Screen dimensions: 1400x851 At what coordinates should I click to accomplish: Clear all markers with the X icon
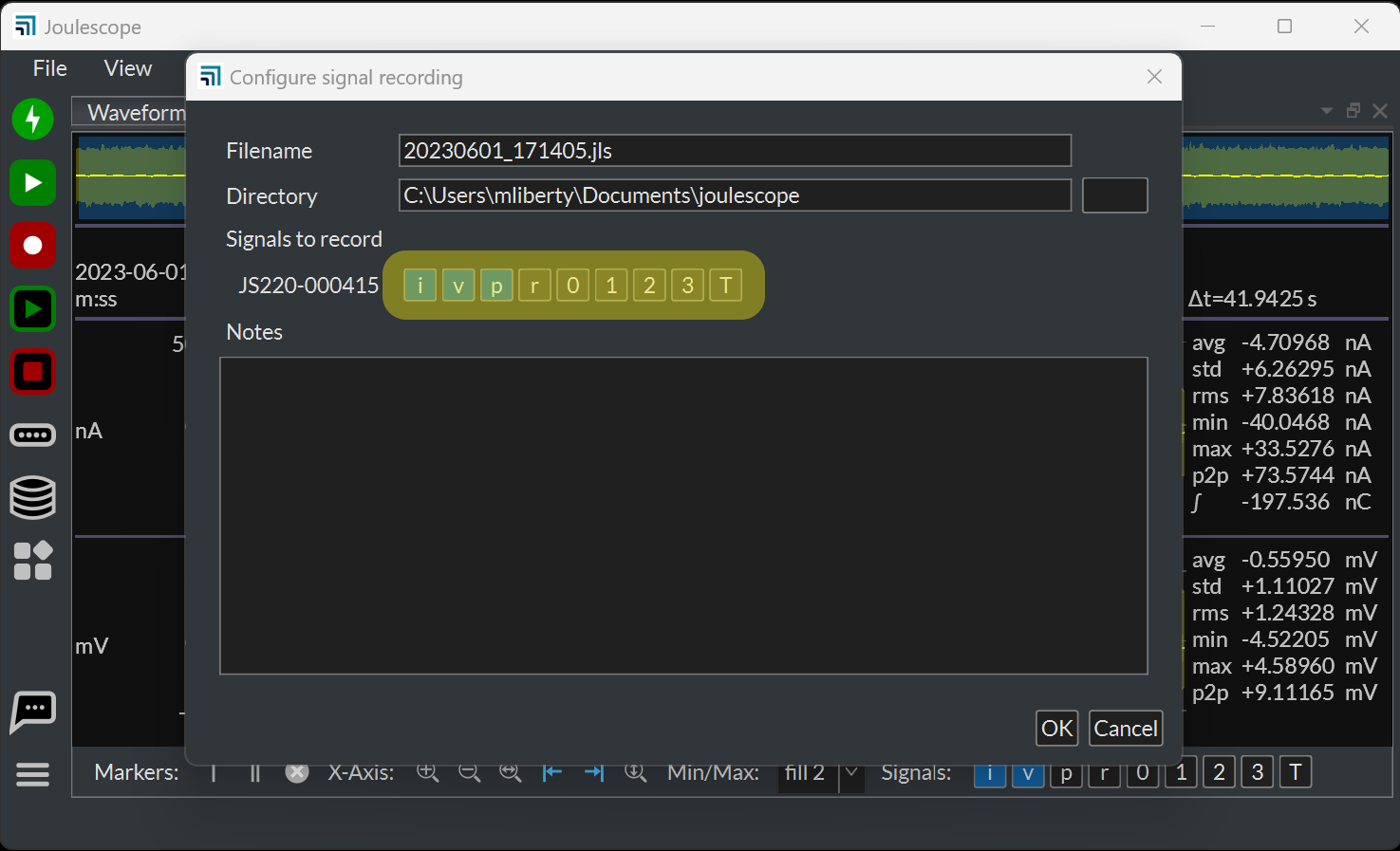[x=297, y=773]
